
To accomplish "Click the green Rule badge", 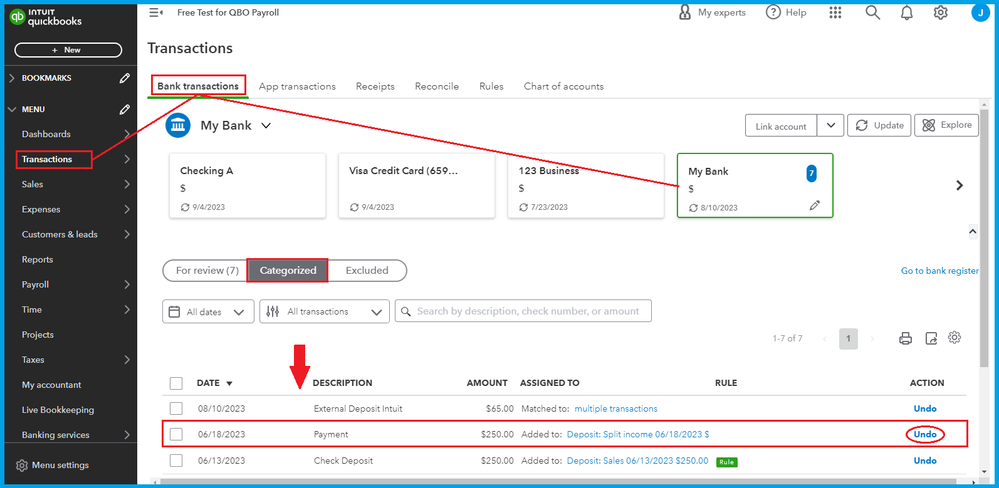I will pos(726,461).
